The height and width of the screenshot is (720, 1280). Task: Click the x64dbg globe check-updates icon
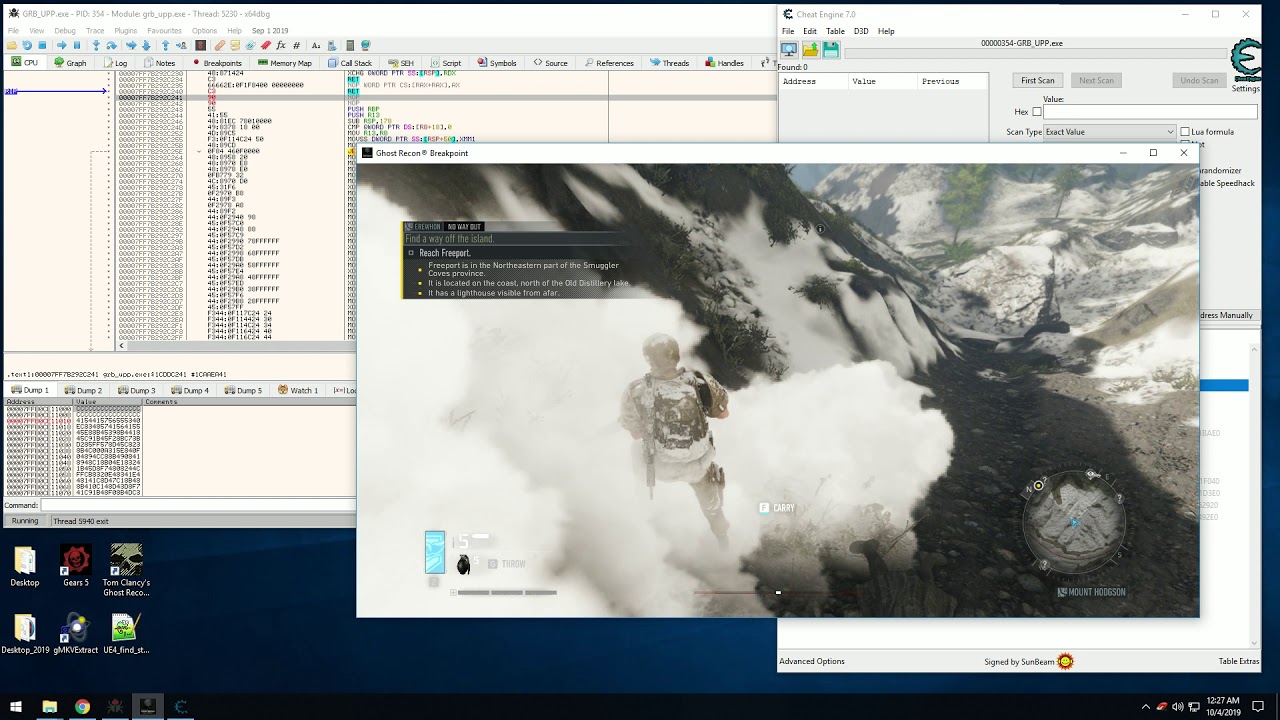click(365, 45)
